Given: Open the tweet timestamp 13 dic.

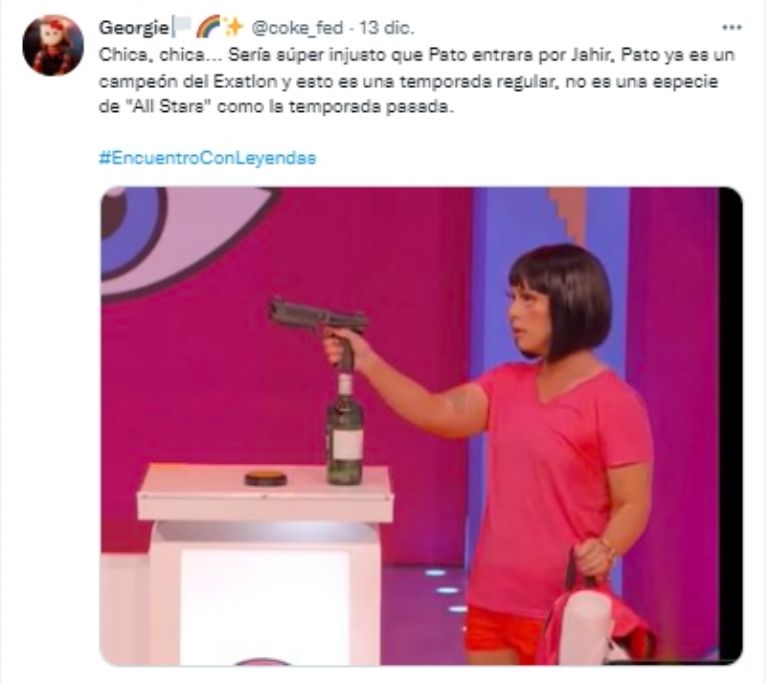Looking at the screenshot, I should [x=387, y=28].
